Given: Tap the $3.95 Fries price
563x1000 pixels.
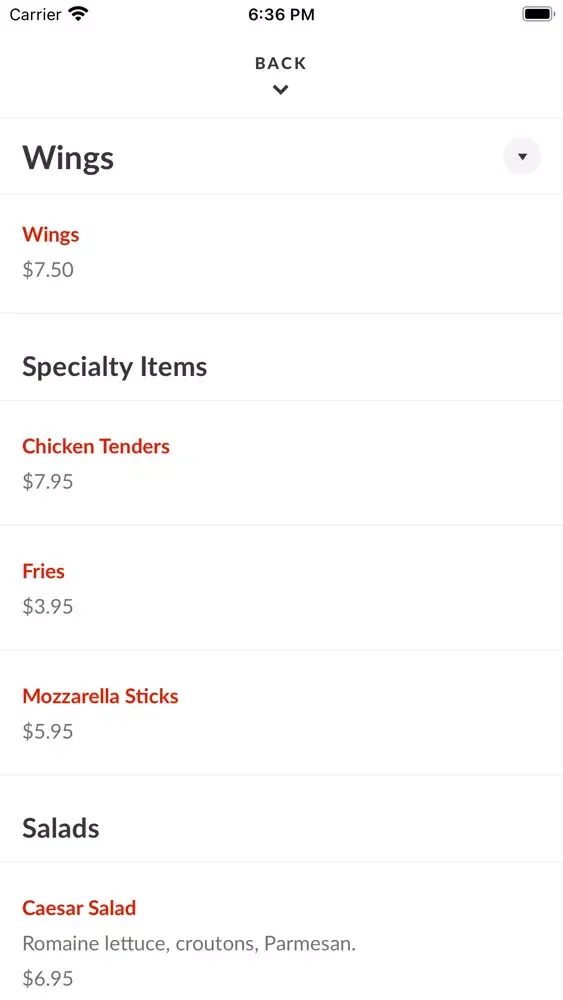Looking at the screenshot, I should [48, 607].
